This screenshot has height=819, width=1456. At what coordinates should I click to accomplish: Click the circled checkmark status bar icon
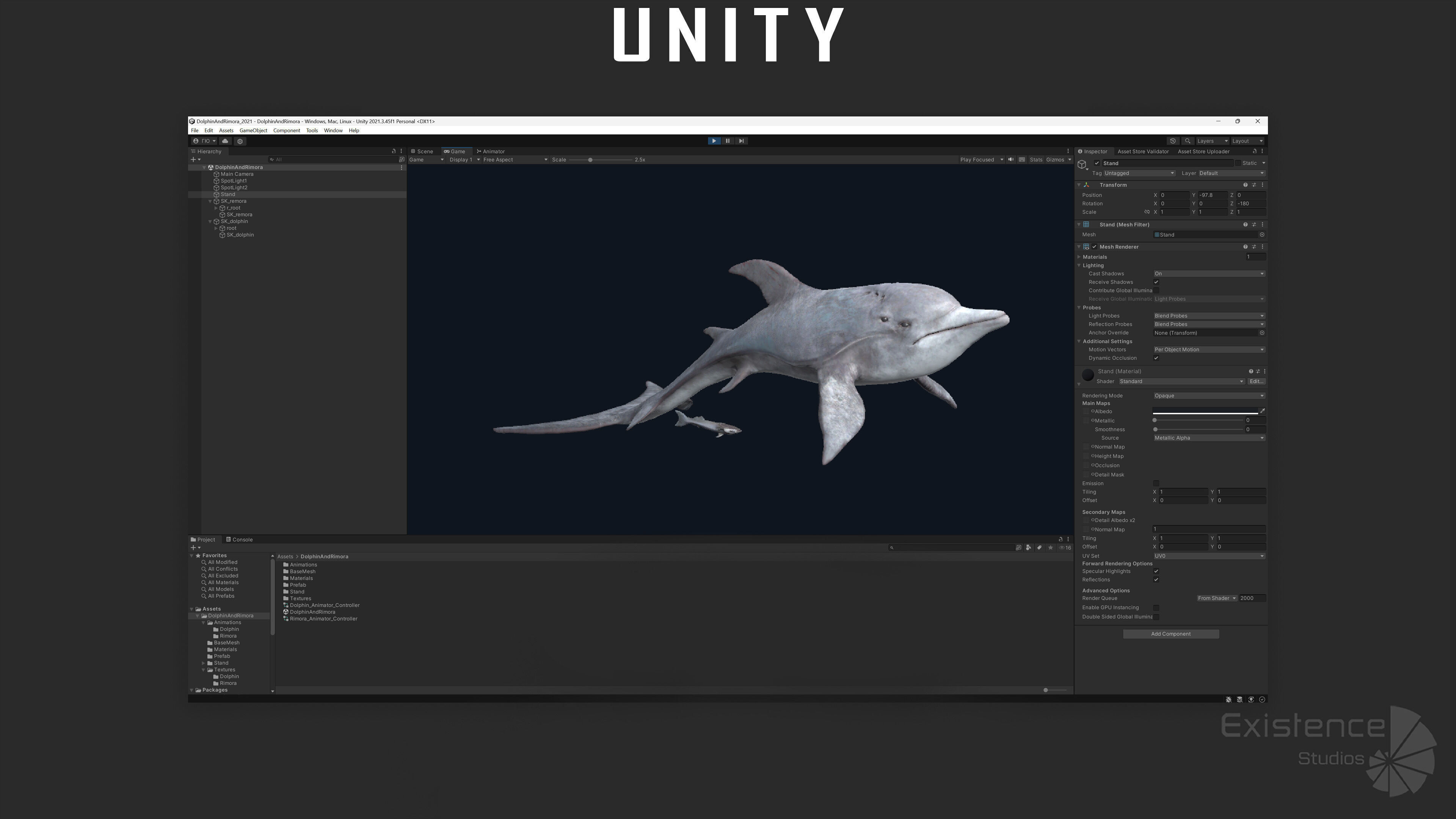point(1262,699)
